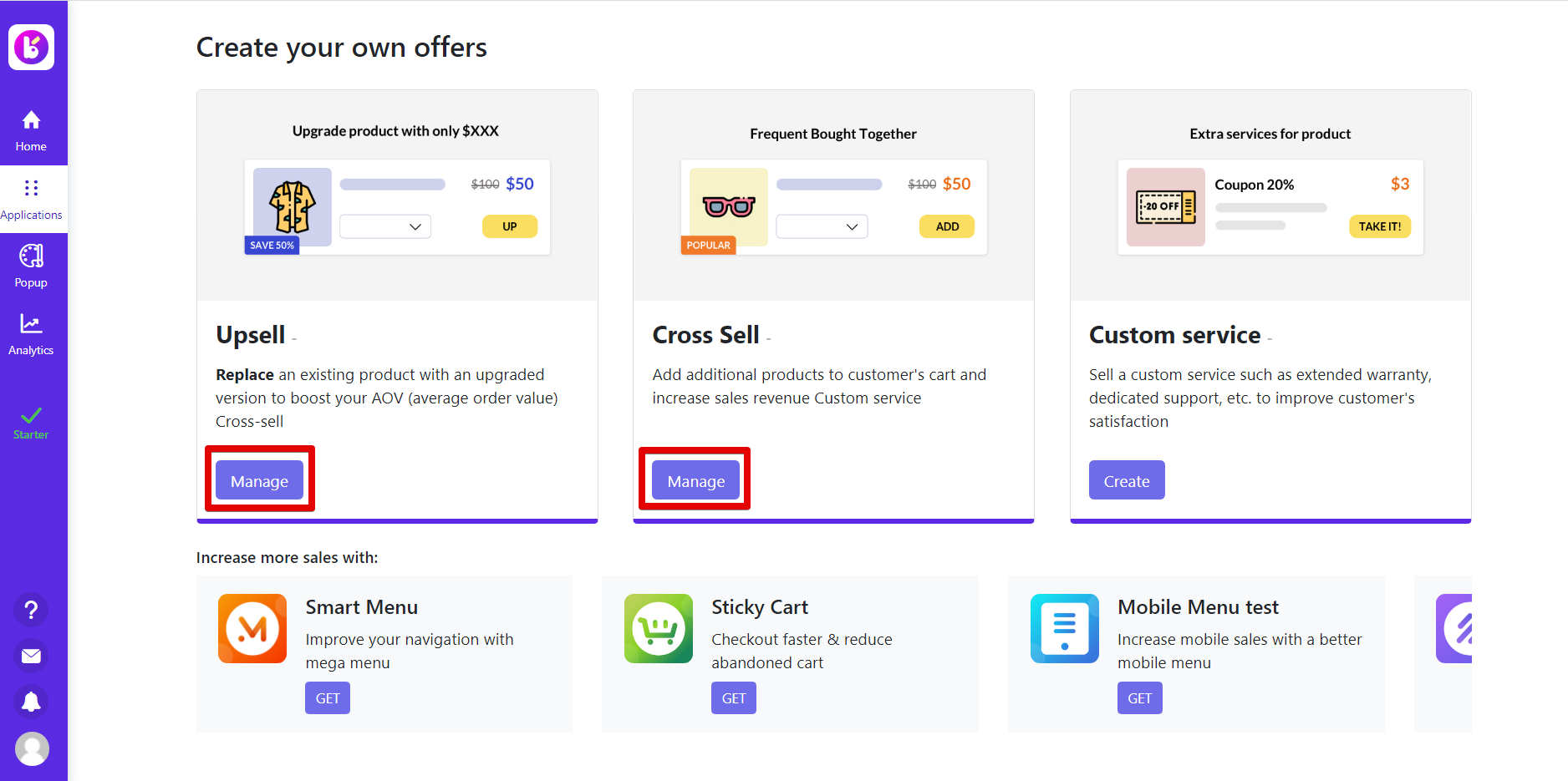Expand the dropdown in Cross Sell preview
Viewport: 1568px width, 781px height.
(x=822, y=226)
